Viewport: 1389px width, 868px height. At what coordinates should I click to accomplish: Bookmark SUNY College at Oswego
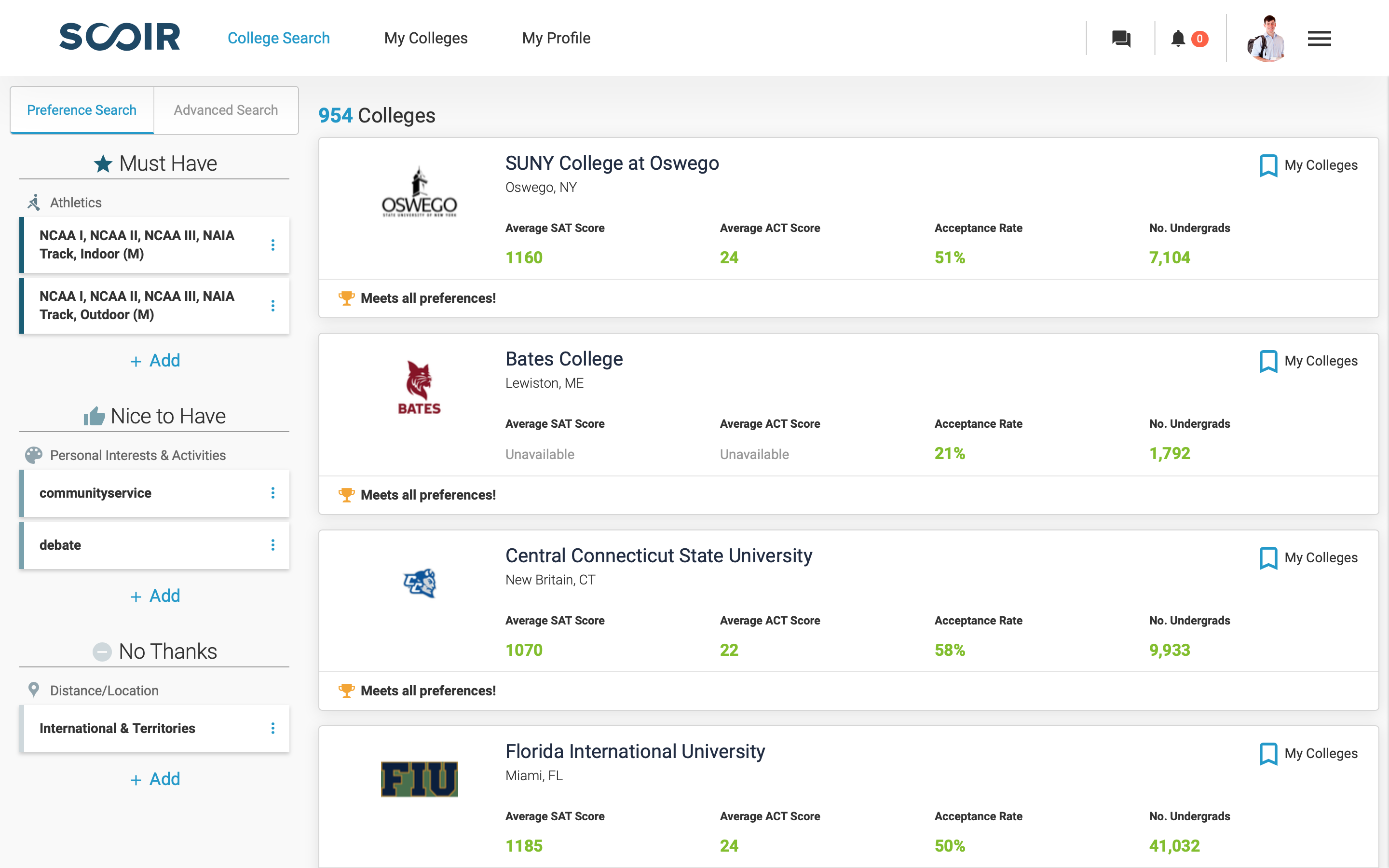(x=1268, y=165)
